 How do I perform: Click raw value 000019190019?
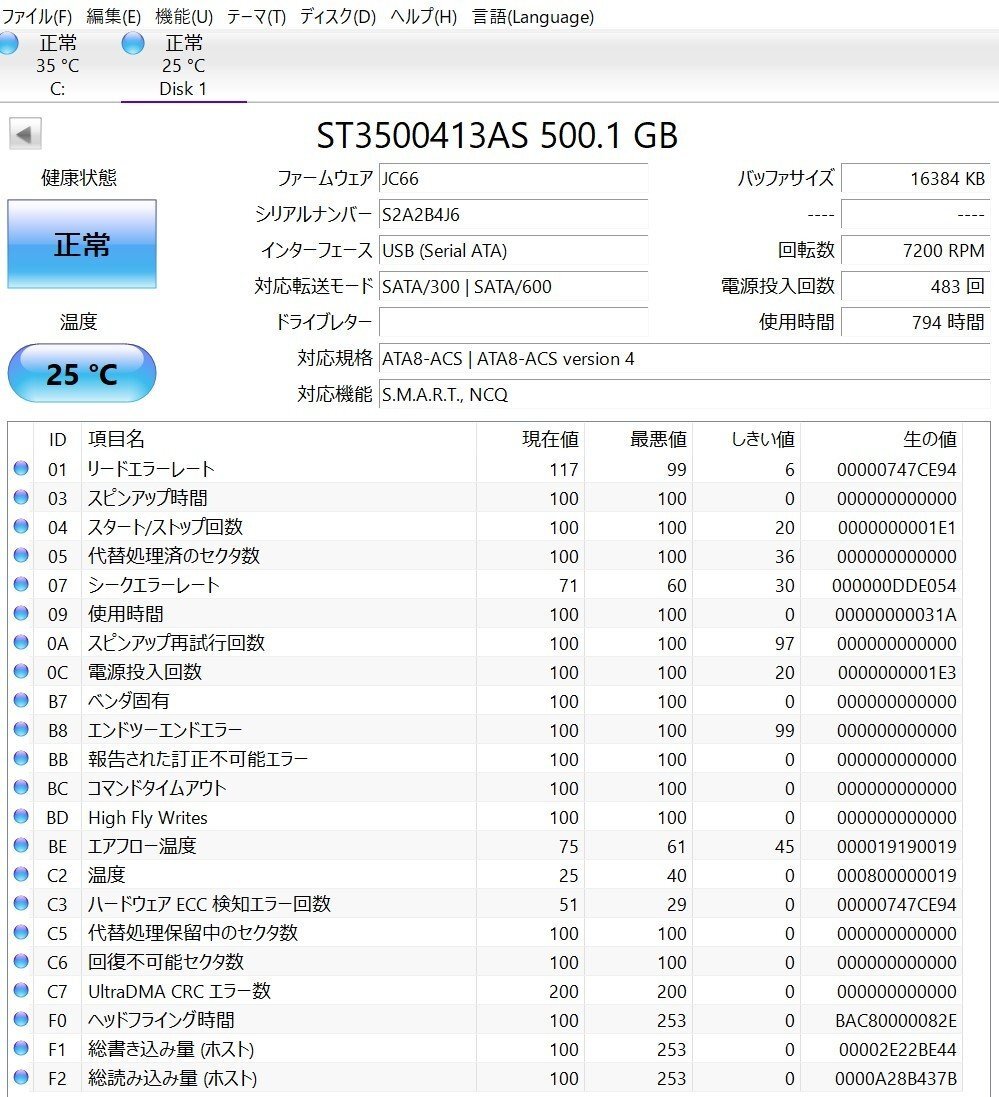tap(896, 847)
